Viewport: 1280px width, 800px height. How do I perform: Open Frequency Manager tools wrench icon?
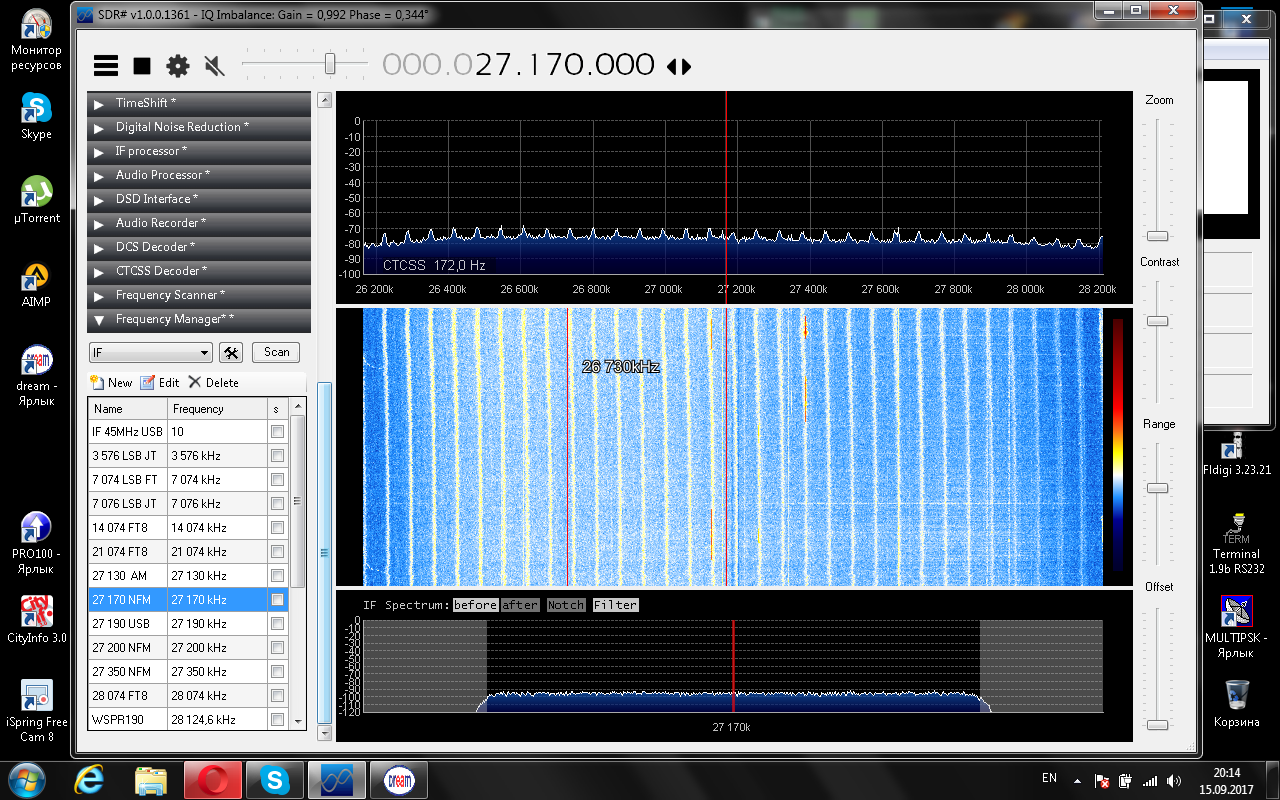[231, 352]
